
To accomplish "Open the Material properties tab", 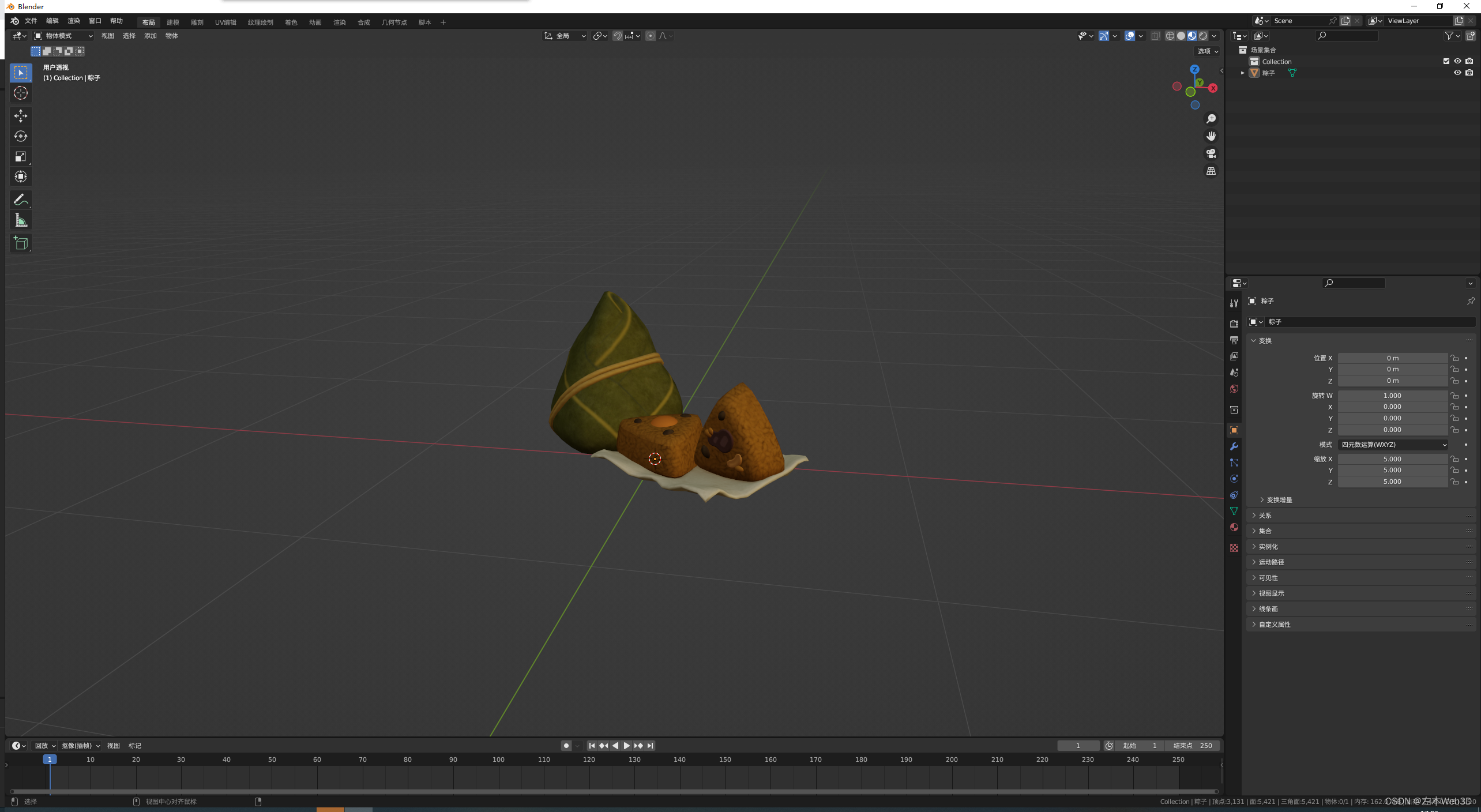I will [x=1234, y=527].
